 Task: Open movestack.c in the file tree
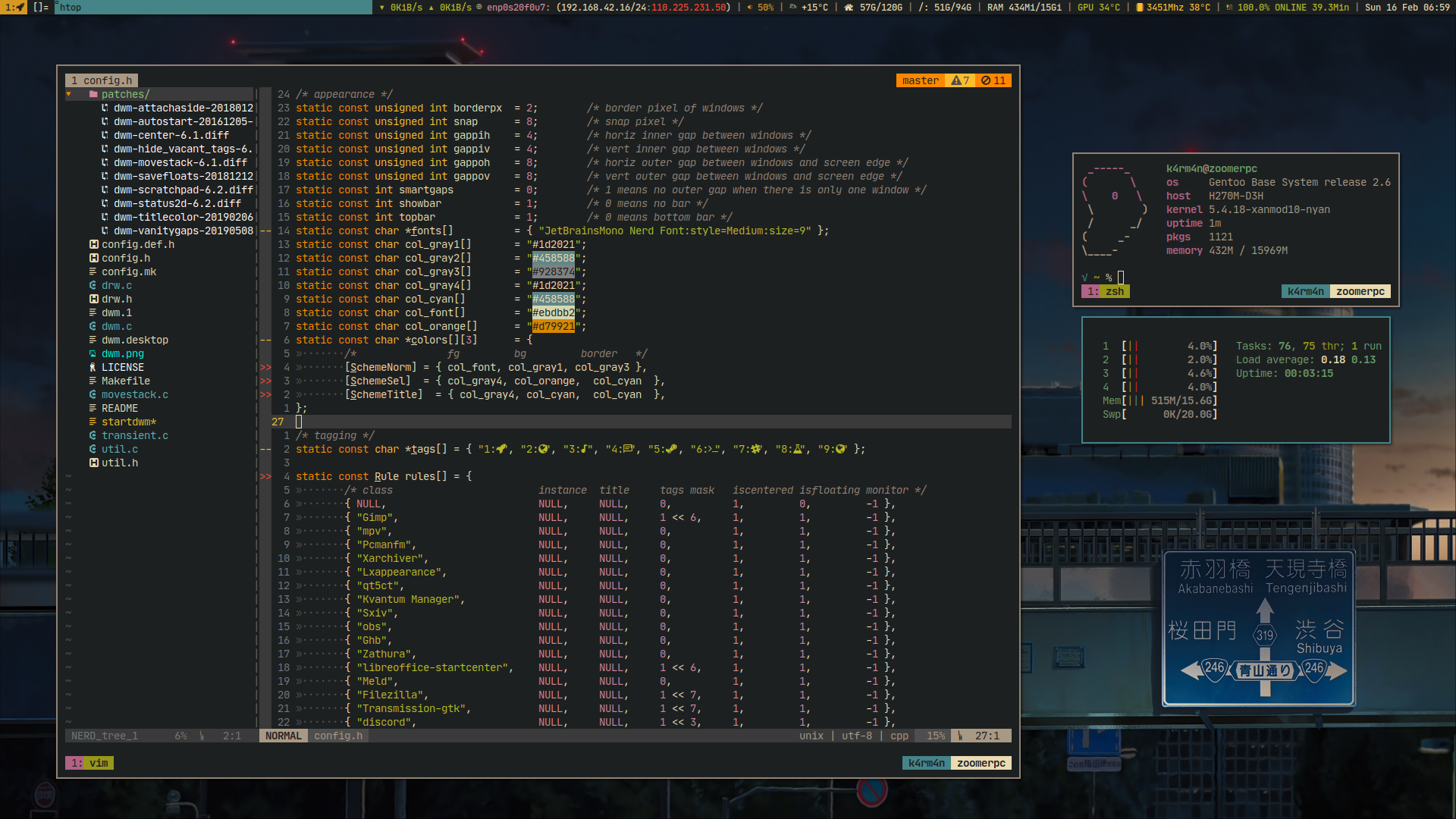pyautogui.click(x=134, y=395)
